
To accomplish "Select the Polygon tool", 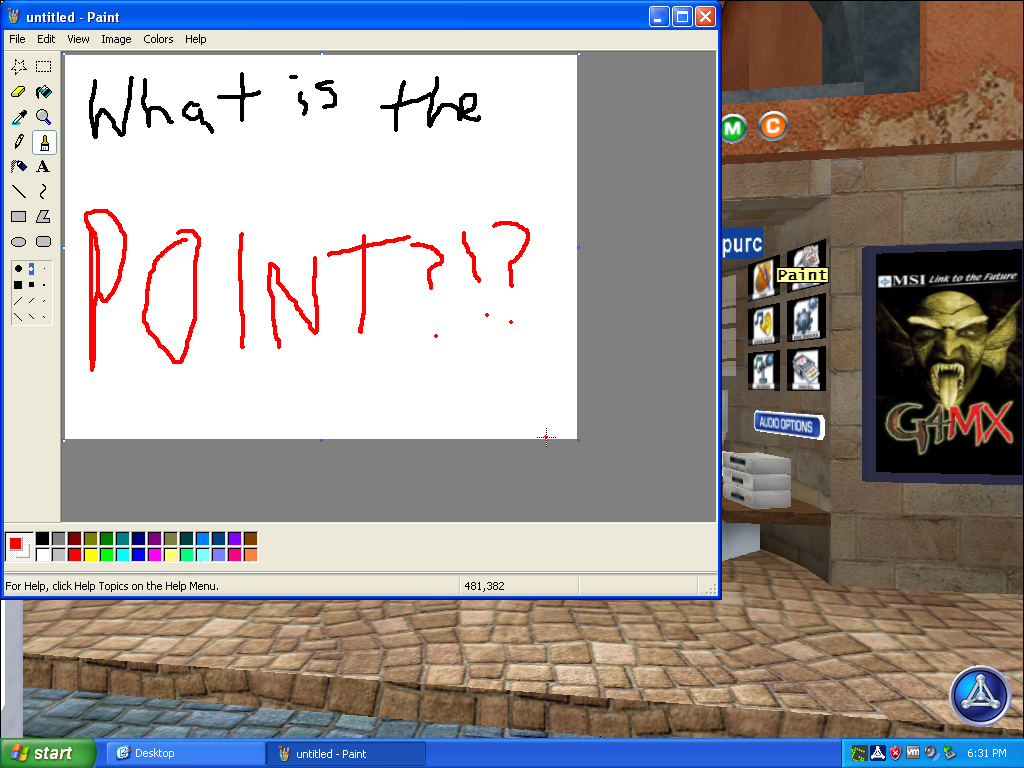I will click(x=44, y=217).
